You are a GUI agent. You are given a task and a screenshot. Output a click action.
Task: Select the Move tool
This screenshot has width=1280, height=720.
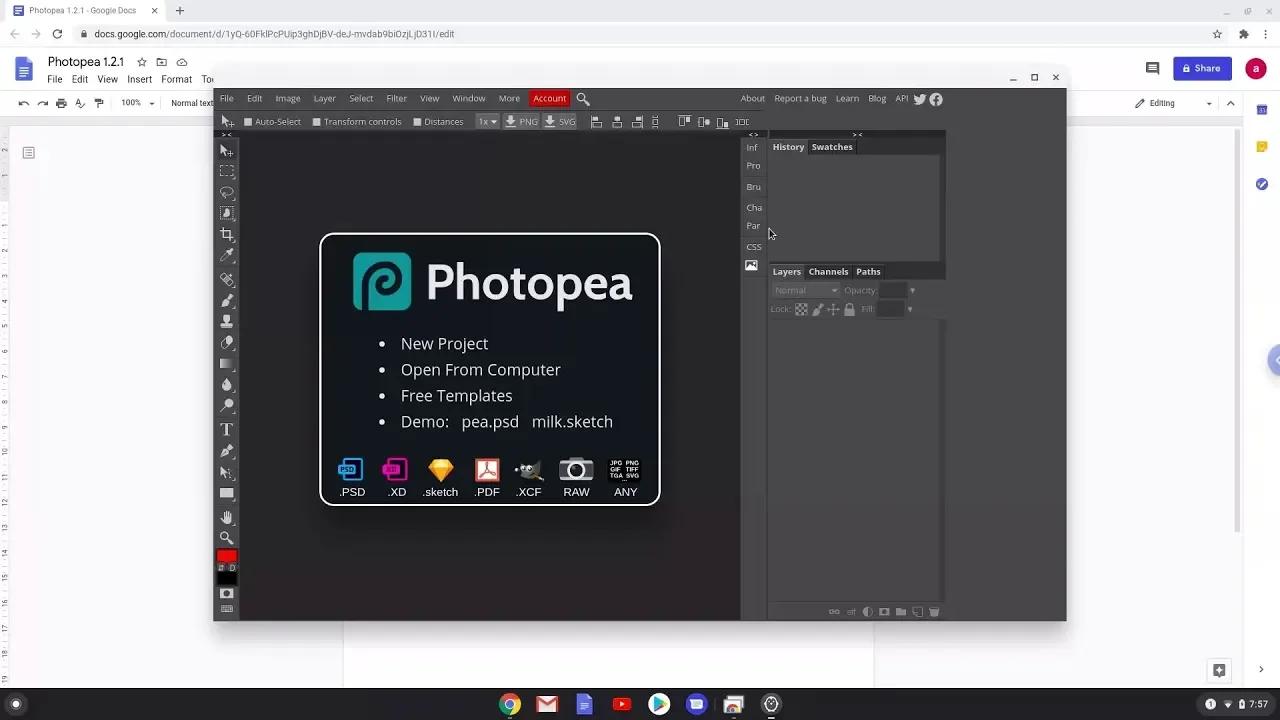(227, 150)
